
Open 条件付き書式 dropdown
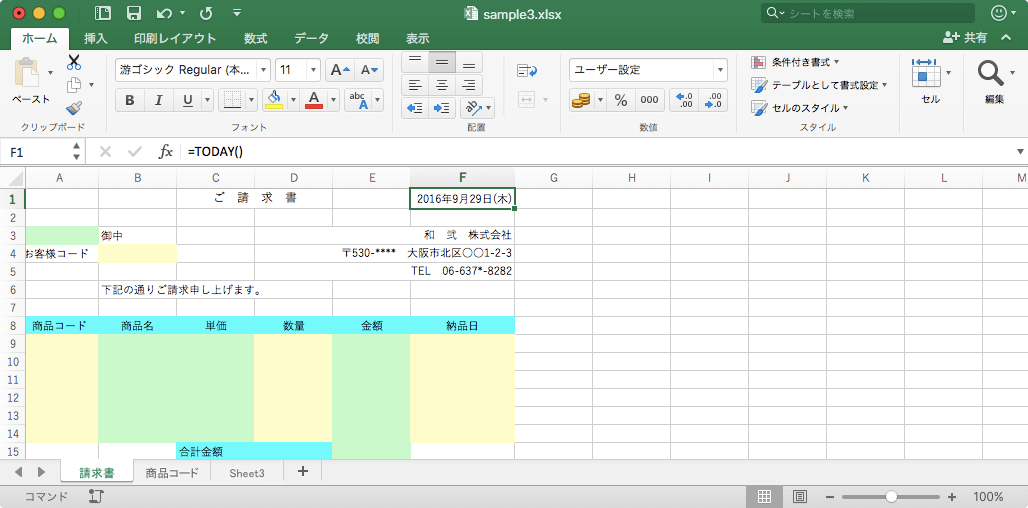pyautogui.click(x=796, y=62)
